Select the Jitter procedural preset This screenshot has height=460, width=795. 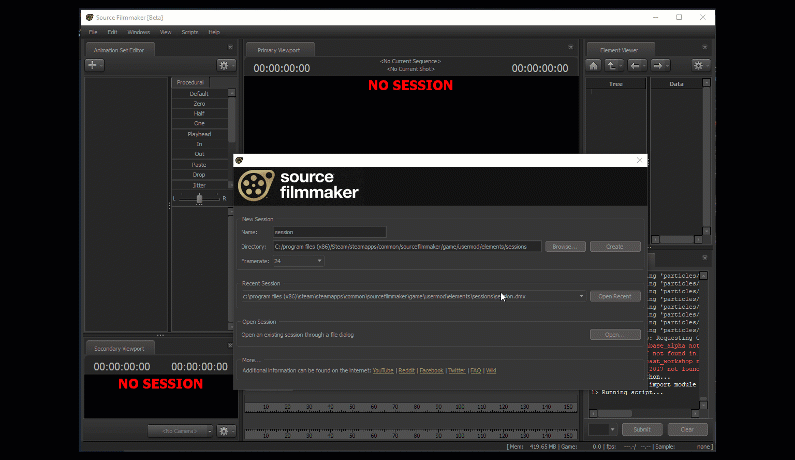199,185
